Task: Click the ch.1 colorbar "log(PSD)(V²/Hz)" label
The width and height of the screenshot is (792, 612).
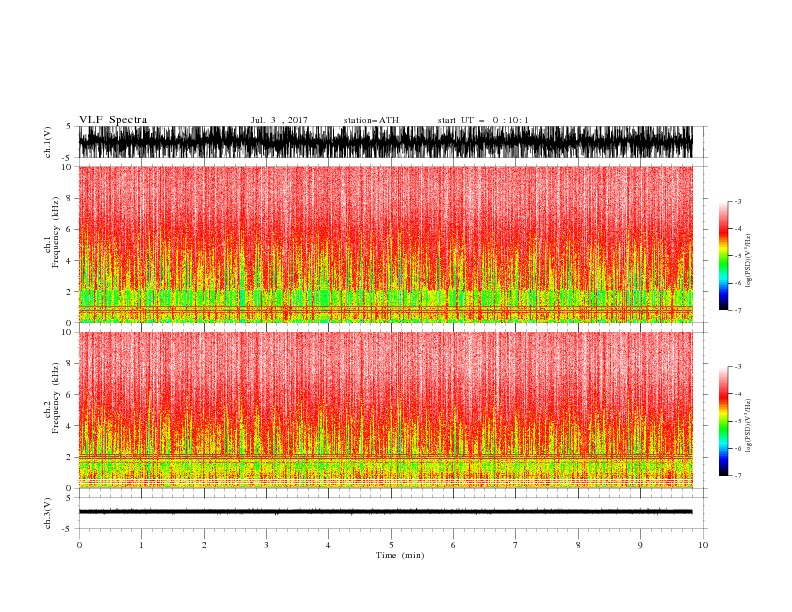Action: coord(748,261)
